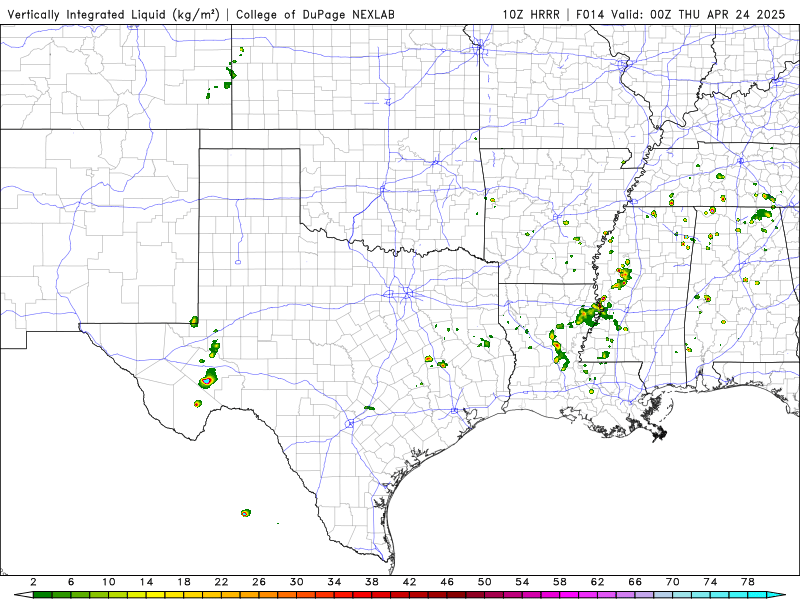Click the legend value "74"
The height and width of the screenshot is (600, 800).
[711, 582]
